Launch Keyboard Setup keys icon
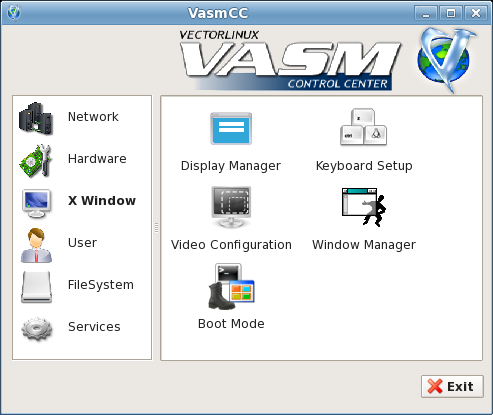This screenshot has width=493, height=415. point(363,127)
